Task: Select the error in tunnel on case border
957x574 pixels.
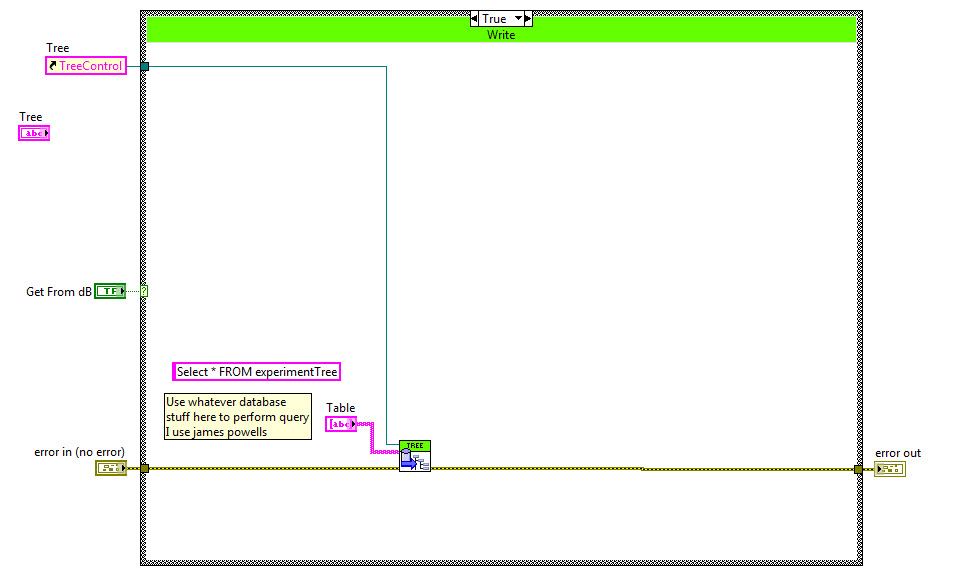Action: click(x=145, y=468)
